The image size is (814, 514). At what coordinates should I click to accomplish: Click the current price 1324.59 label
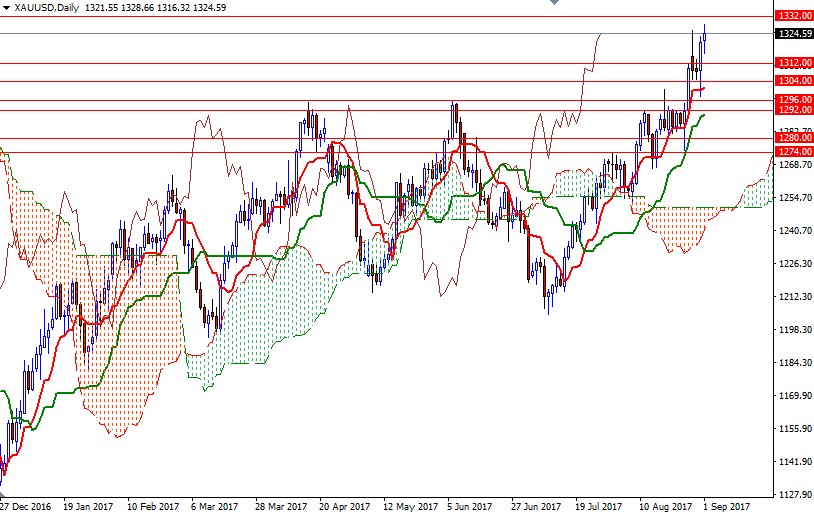(x=793, y=33)
